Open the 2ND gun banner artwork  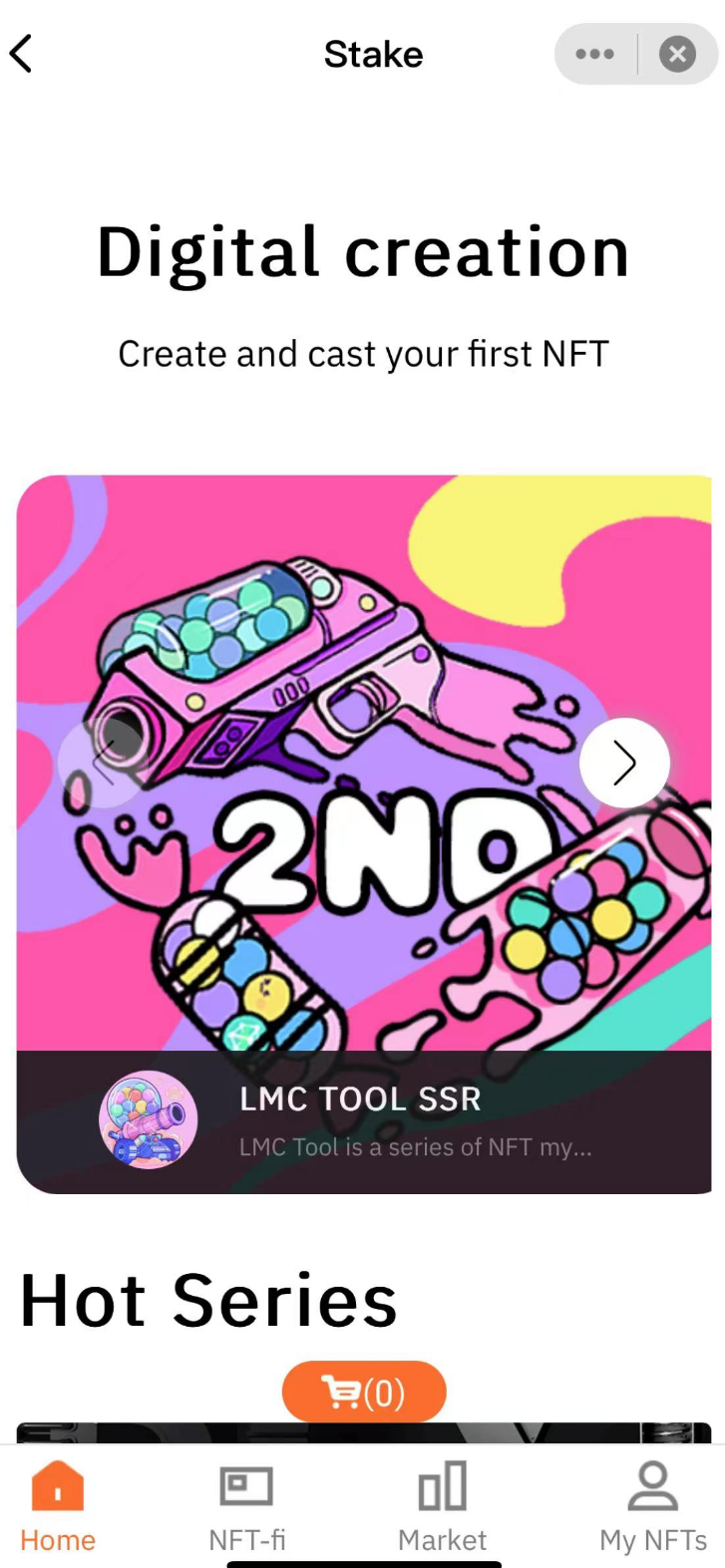[x=364, y=763]
